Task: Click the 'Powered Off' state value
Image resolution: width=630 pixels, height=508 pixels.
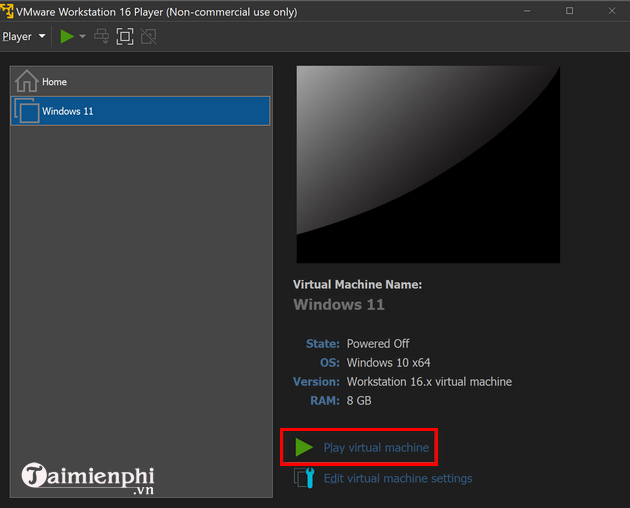Action: (378, 344)
